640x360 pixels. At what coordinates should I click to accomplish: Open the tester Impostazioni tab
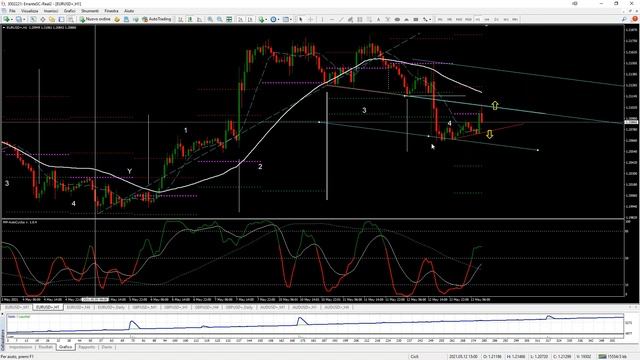(x=20, y=347)
